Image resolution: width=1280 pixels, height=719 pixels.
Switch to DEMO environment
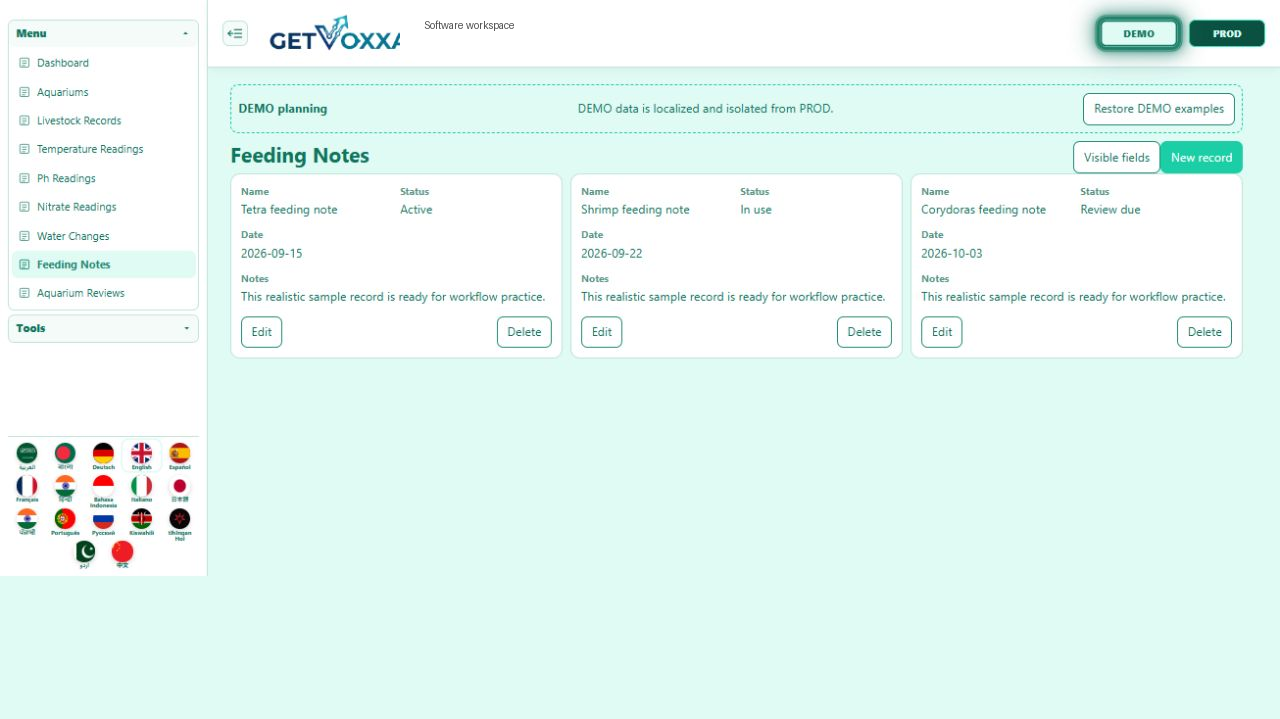pos(1139,33)
